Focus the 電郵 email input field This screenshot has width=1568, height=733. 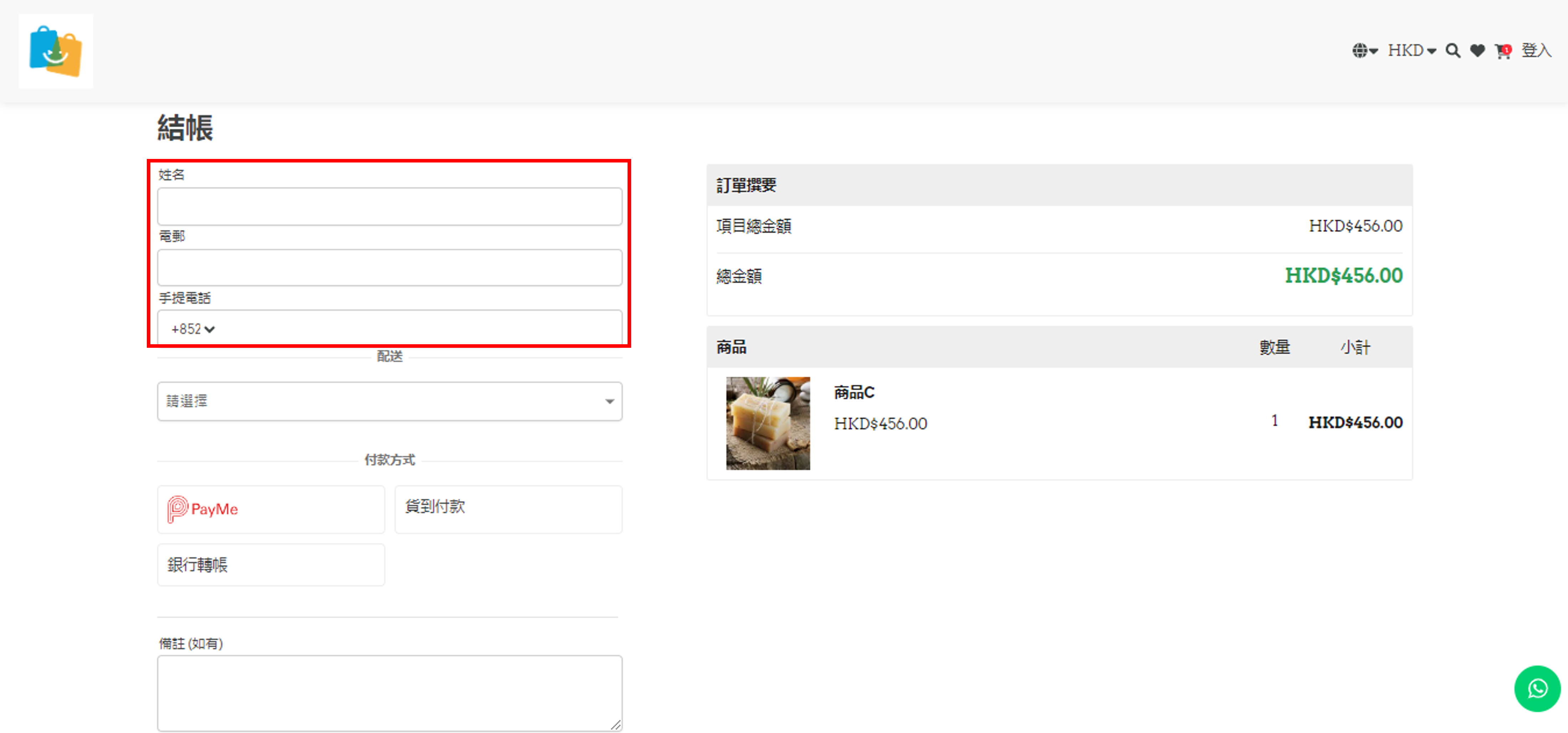[390, 268]
